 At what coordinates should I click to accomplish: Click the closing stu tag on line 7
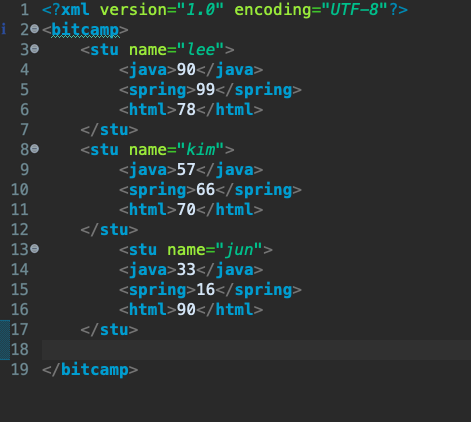pyautogui.click(x=109, y=130)
